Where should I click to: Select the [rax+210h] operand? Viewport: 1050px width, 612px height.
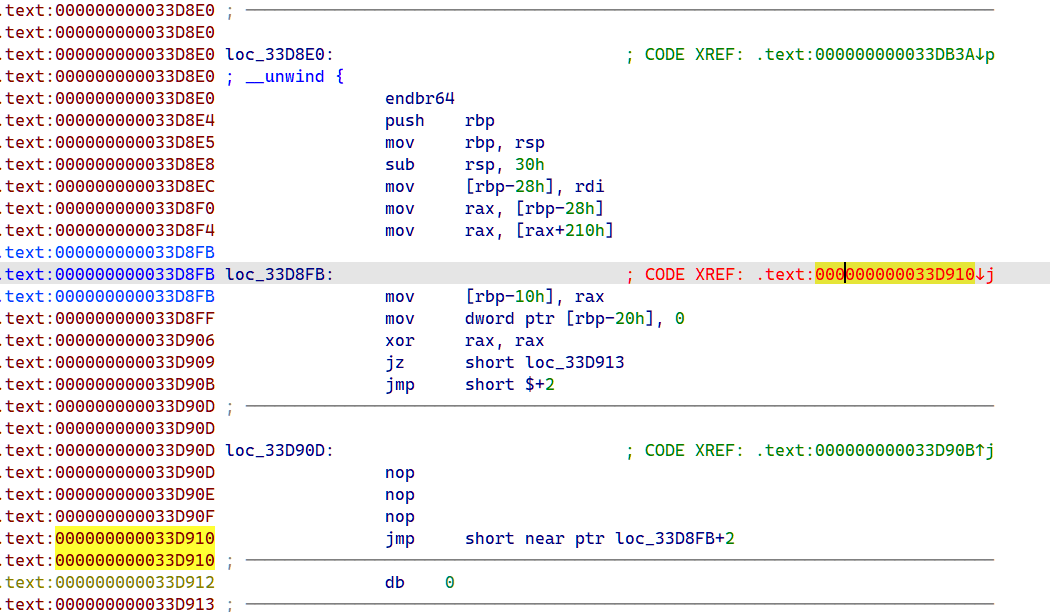point(564,231)
